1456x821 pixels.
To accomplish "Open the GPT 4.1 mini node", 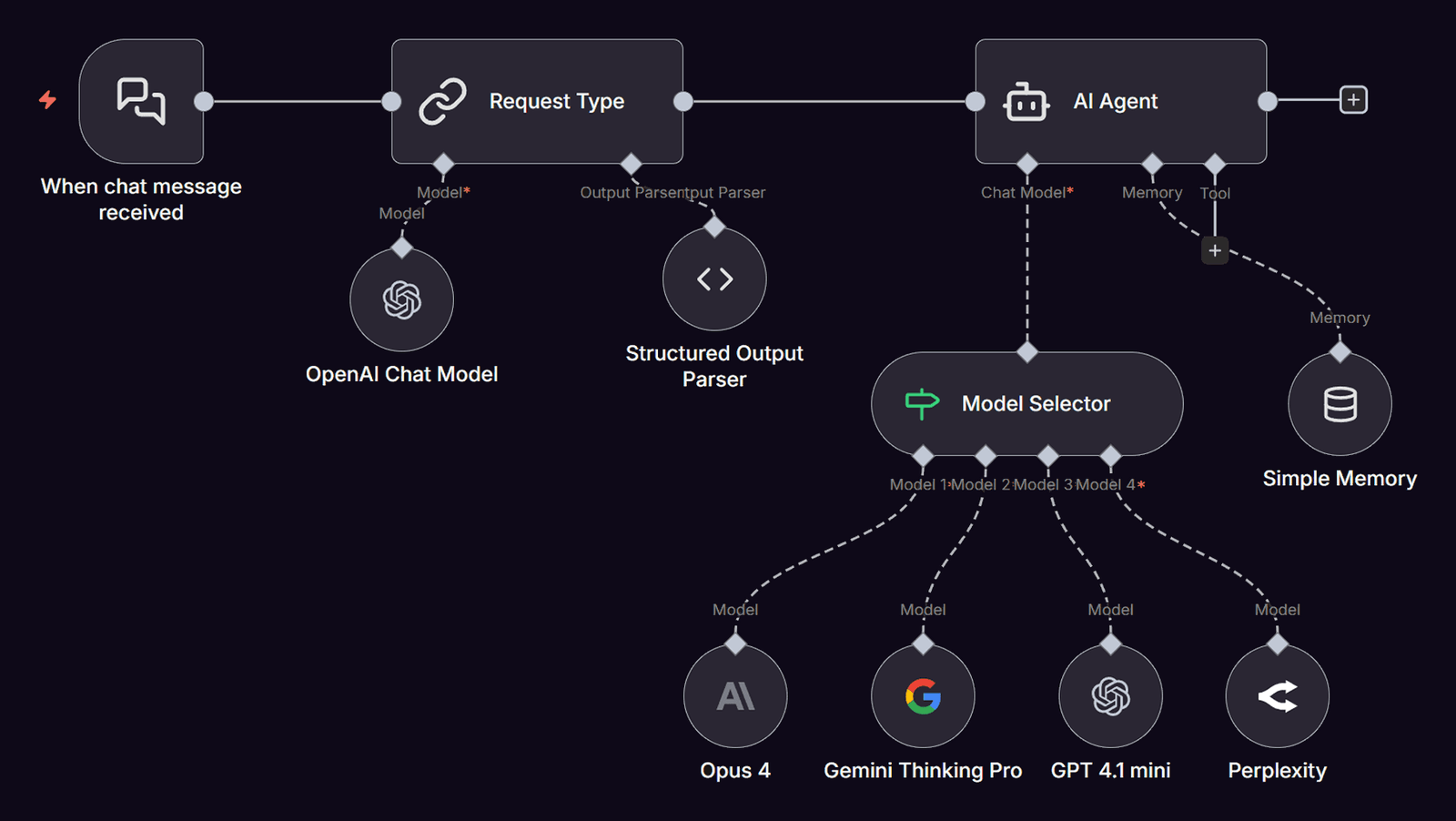I will [1110, 696].
